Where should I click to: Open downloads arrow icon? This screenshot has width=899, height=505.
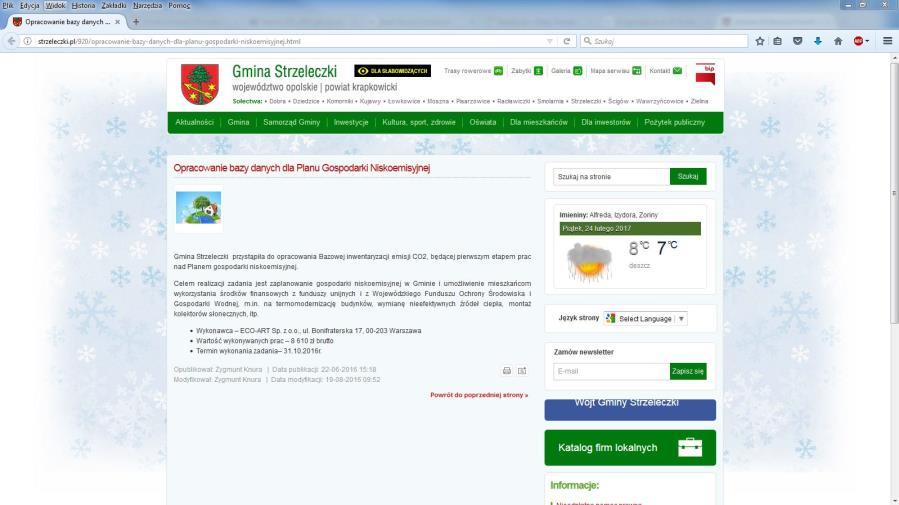click(818, 41)
